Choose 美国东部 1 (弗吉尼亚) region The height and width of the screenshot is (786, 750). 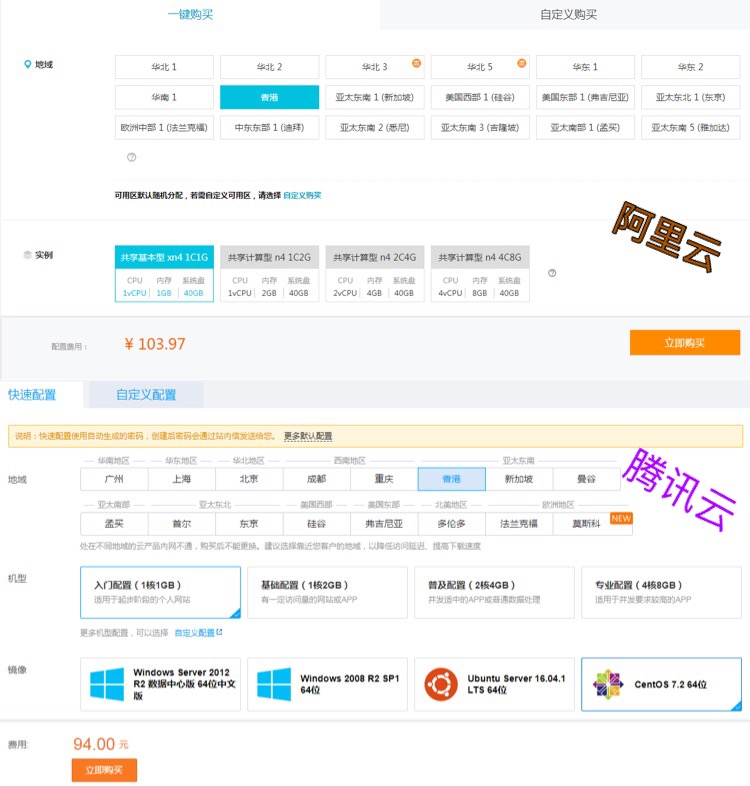[x=586, y=97]
